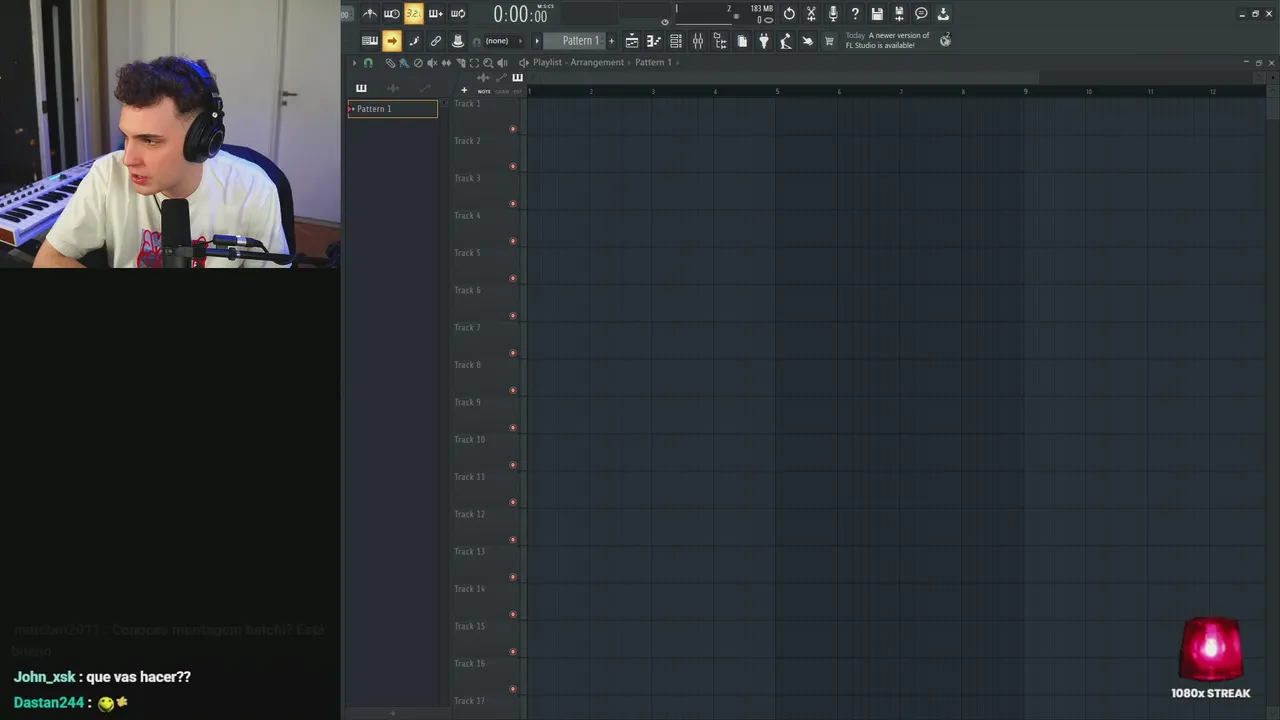The image size is (1280, 720).
Task: Click the download content icon
Action: 943,14
